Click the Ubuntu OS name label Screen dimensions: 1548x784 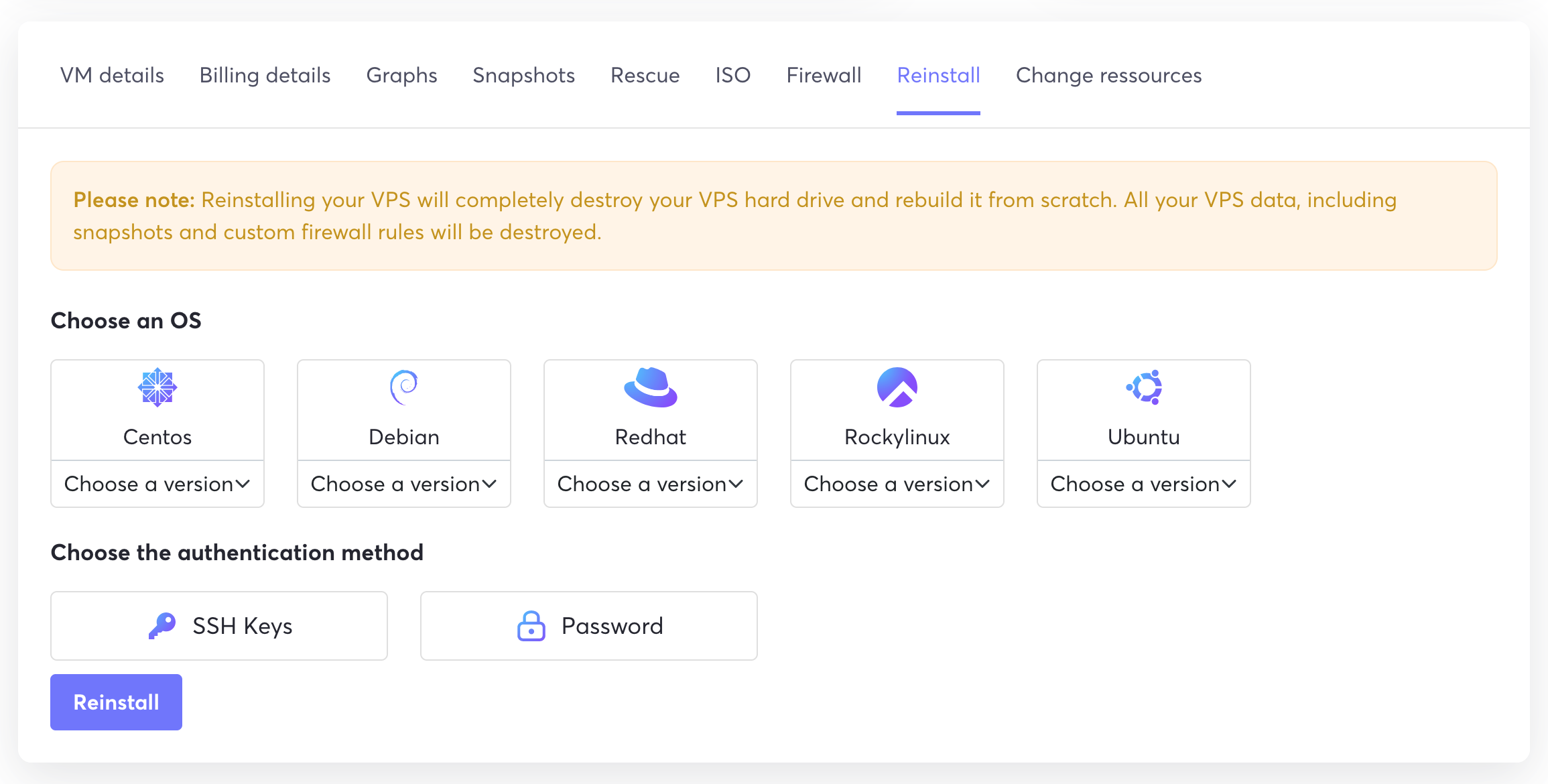pos(1144,437)
